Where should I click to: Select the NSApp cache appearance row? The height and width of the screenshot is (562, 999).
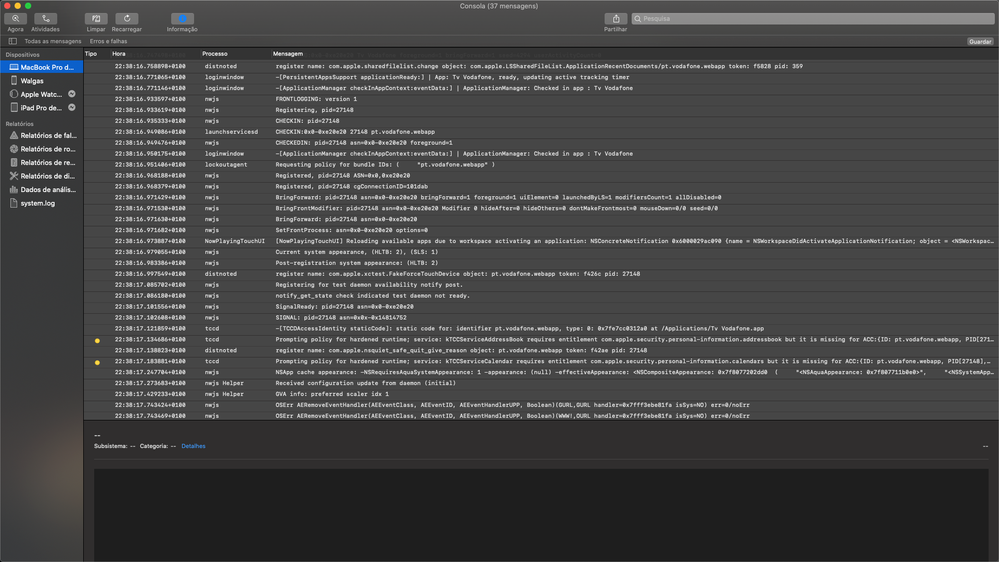point(541,372)
